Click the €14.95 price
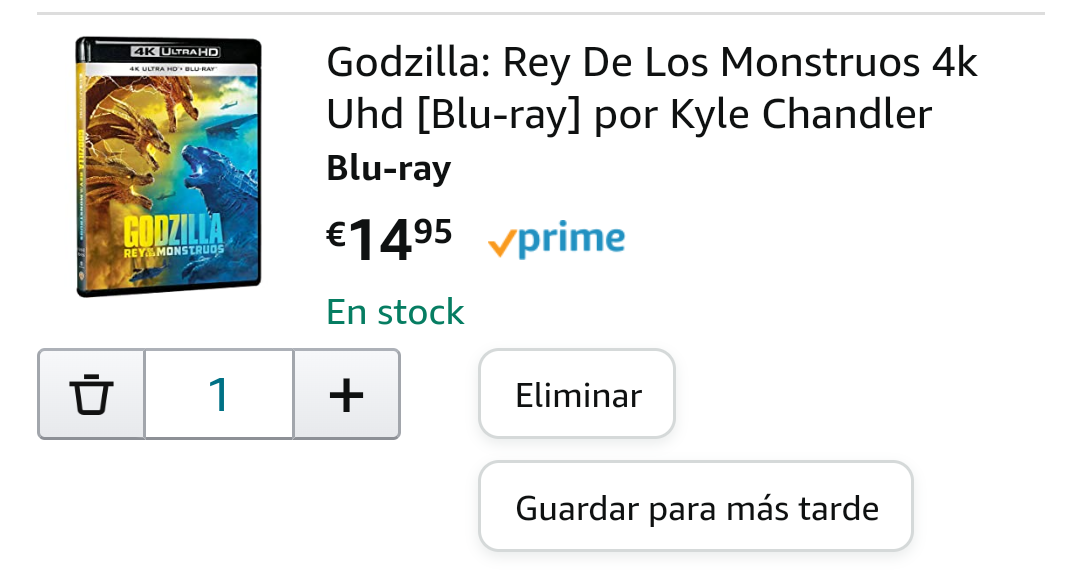 [x=389, y=239]
